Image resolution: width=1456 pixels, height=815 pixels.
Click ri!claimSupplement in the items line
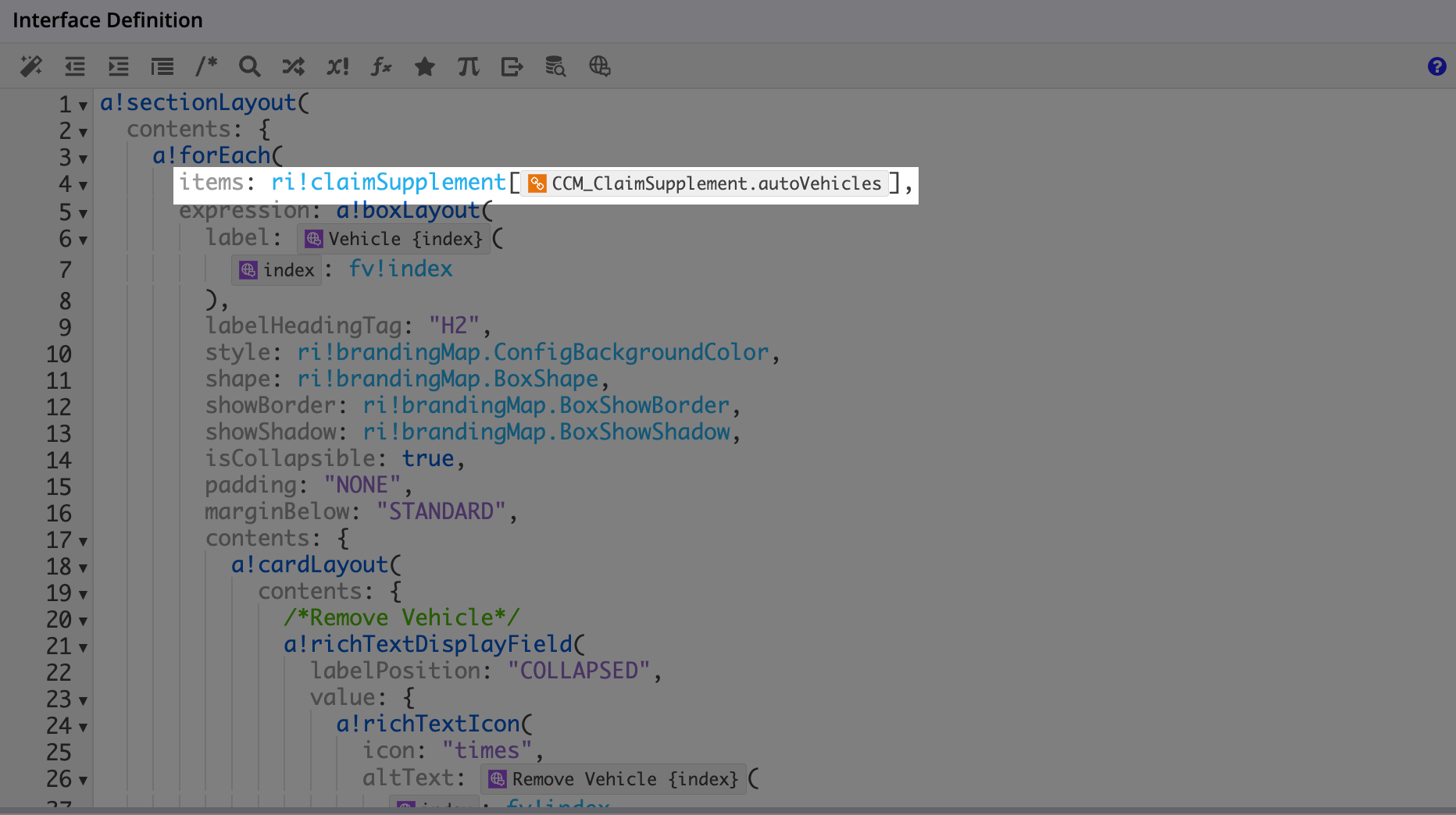tap(388, 182)
